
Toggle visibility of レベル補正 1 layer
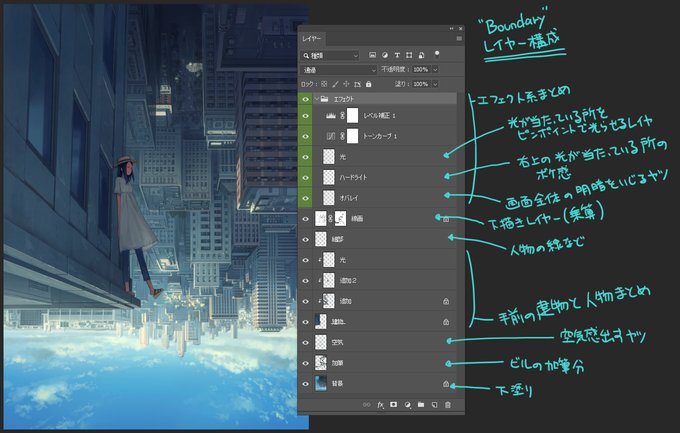point(305,116)
